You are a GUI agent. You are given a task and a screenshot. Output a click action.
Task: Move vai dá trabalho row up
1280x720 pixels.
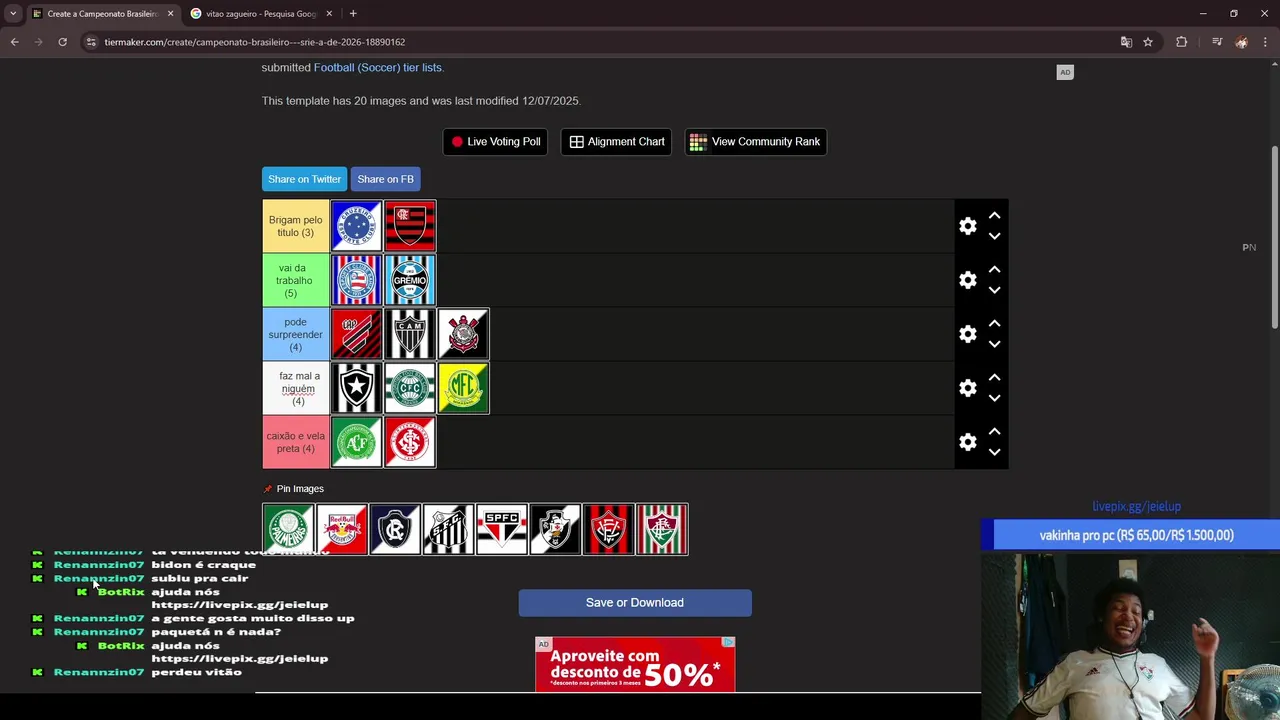(994, 269)
